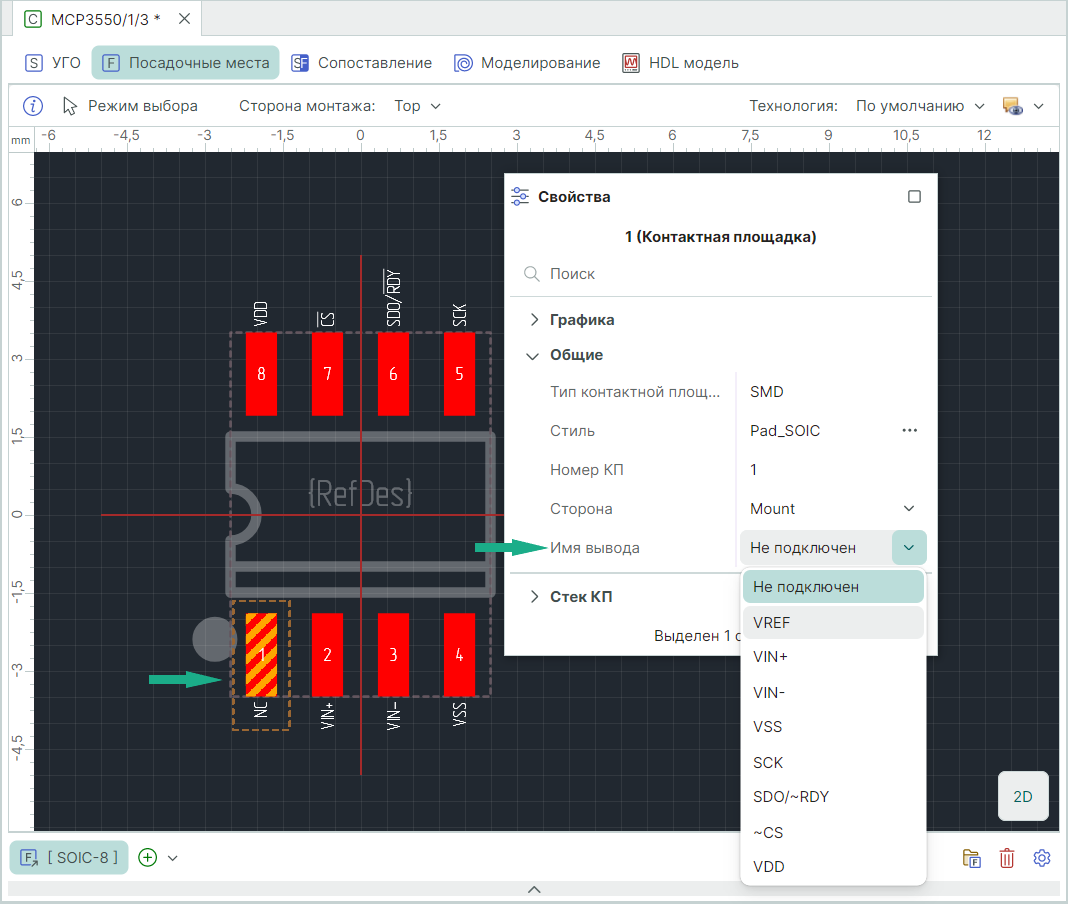Click the info icon in the toolbar

coord(33,106)
